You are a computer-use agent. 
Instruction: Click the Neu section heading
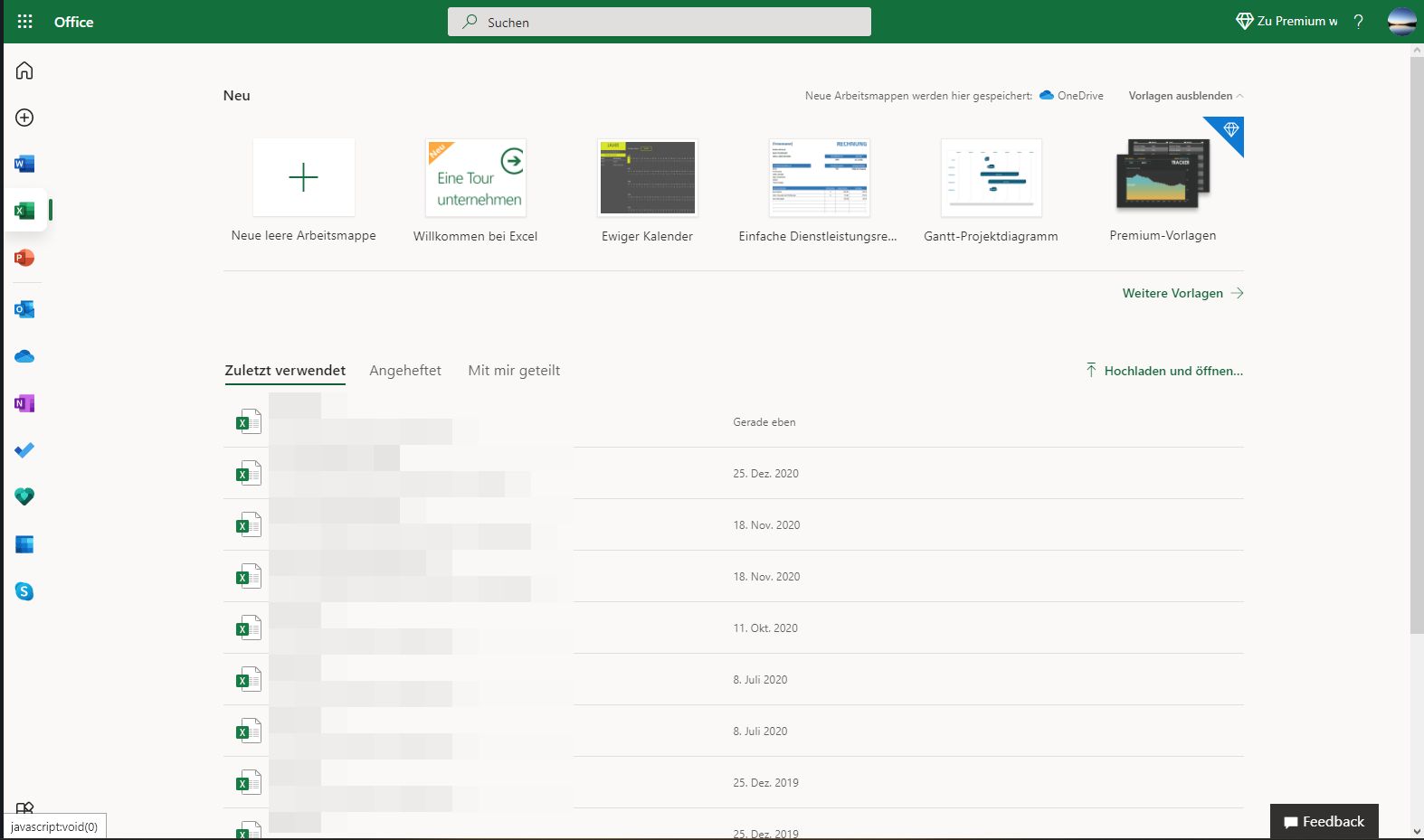click(237, 95)
